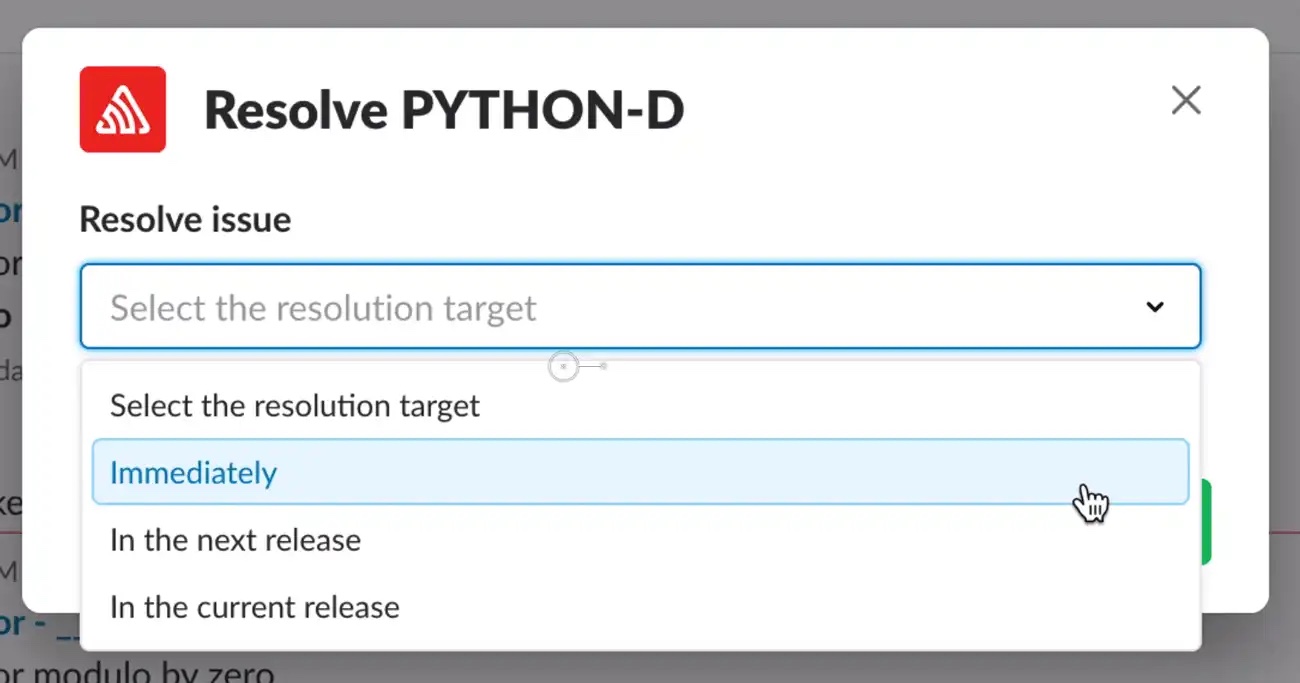Click the red Sentry logo icon
1300x683 pixels.
(122, 109)
